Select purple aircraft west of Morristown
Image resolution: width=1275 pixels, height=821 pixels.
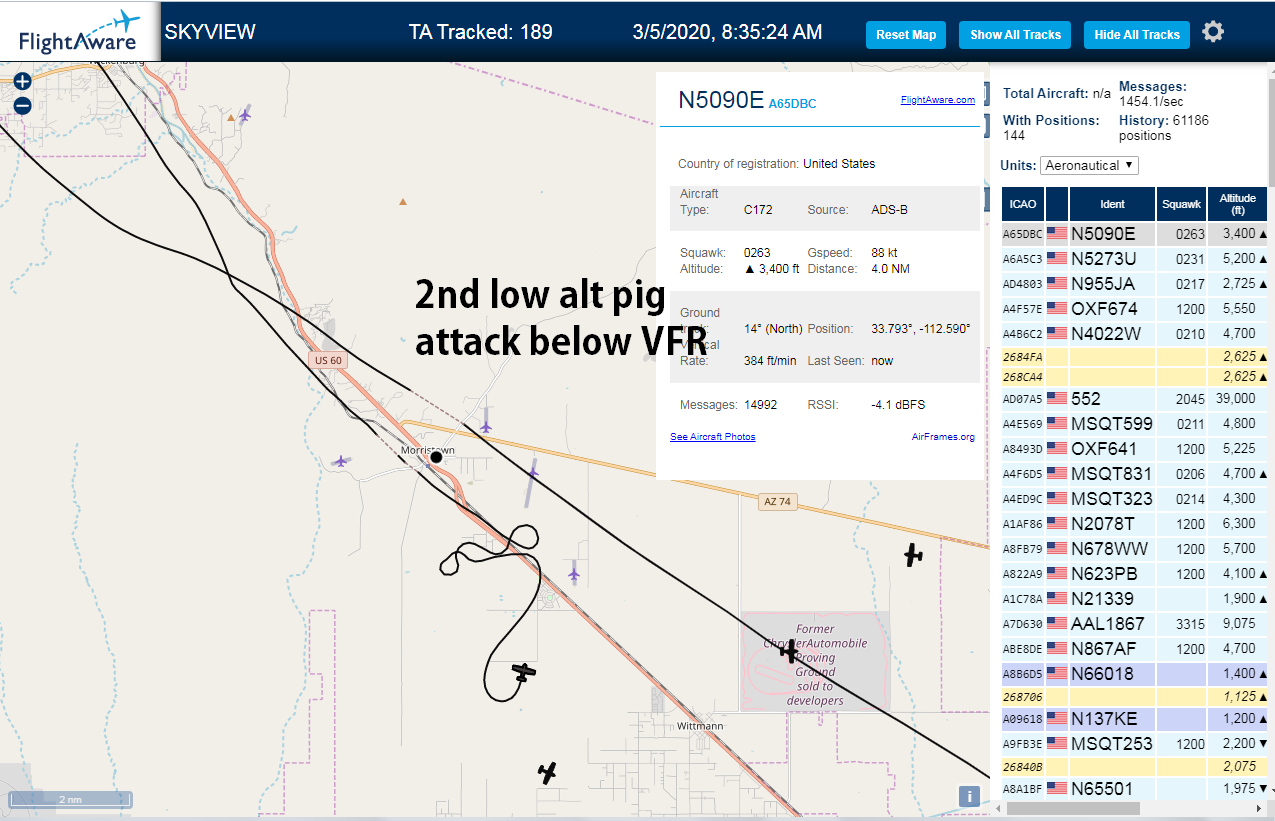pos(341,461)
